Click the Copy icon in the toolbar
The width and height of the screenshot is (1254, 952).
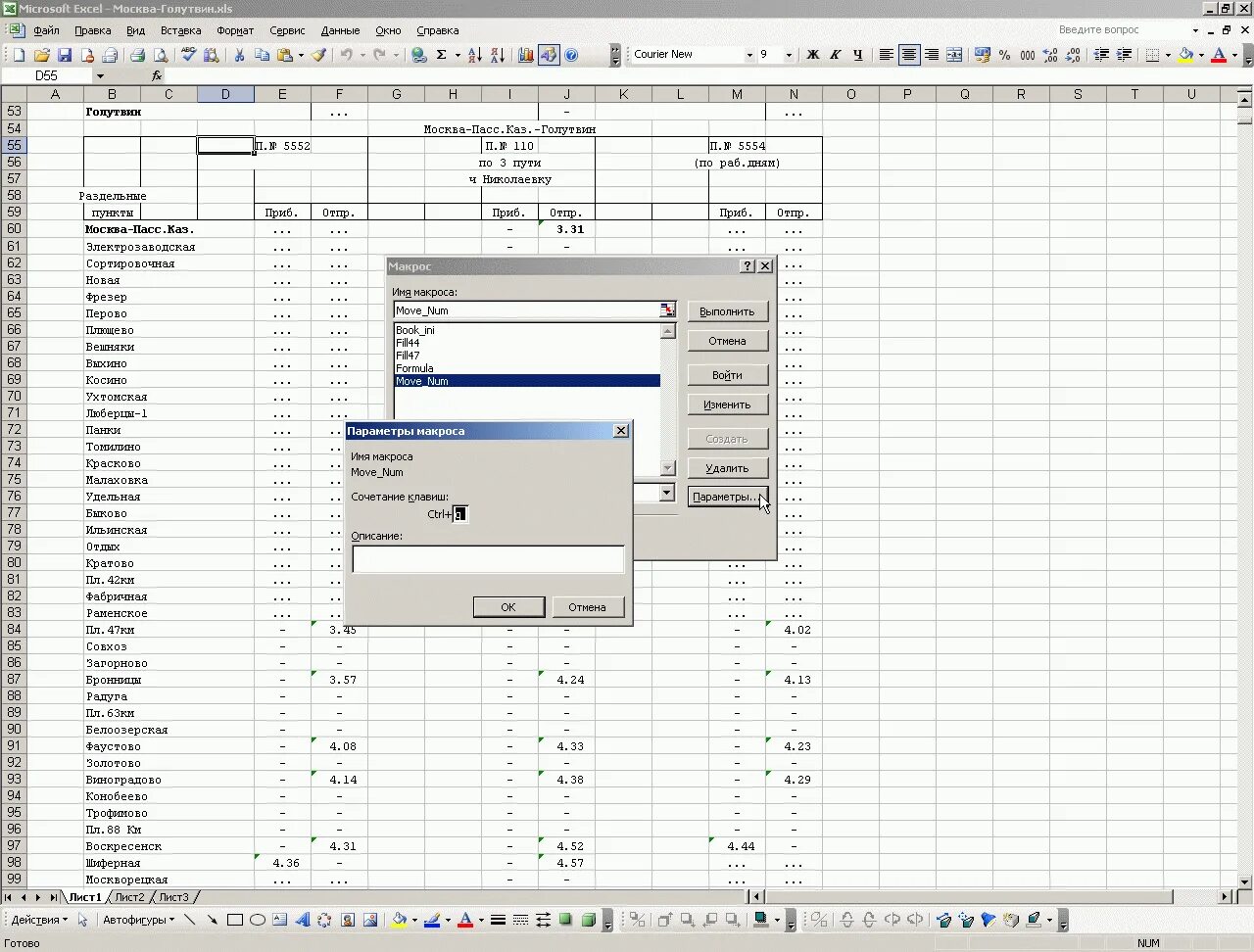point(262,55)
